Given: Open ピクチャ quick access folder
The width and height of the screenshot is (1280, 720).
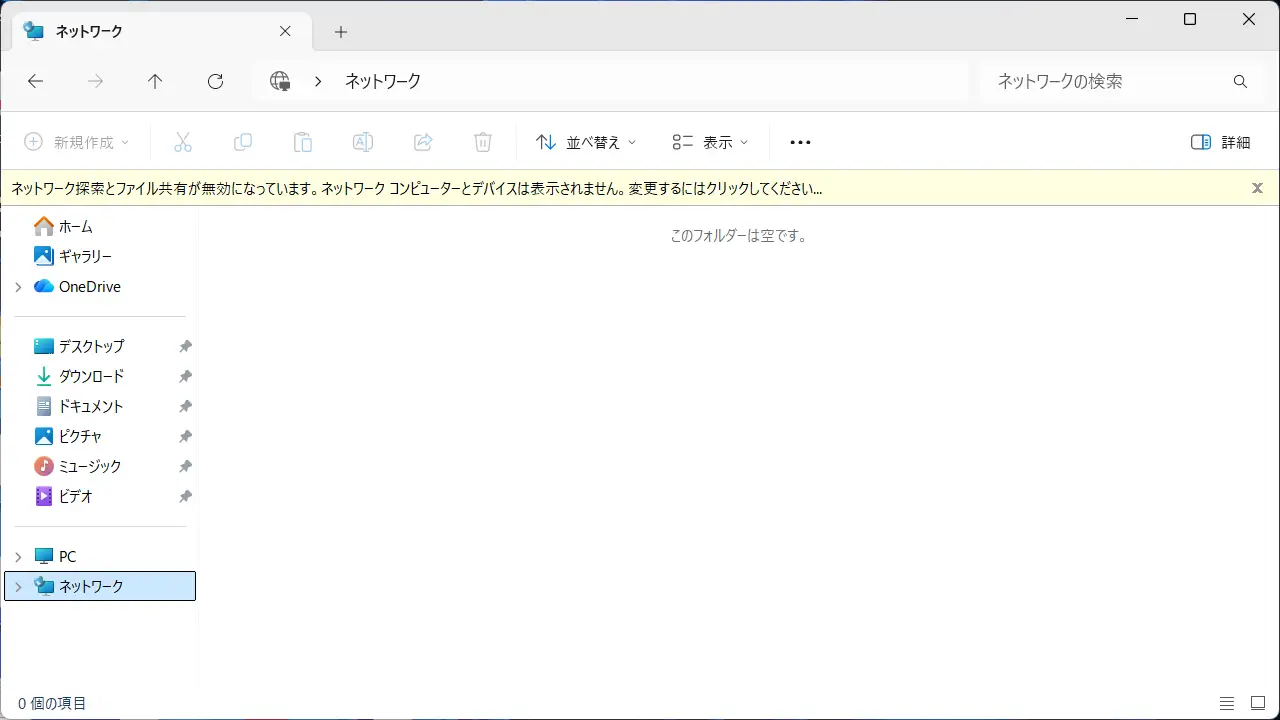Looking at the screenshot, I should pyautogui.click(x=68, y=436).
